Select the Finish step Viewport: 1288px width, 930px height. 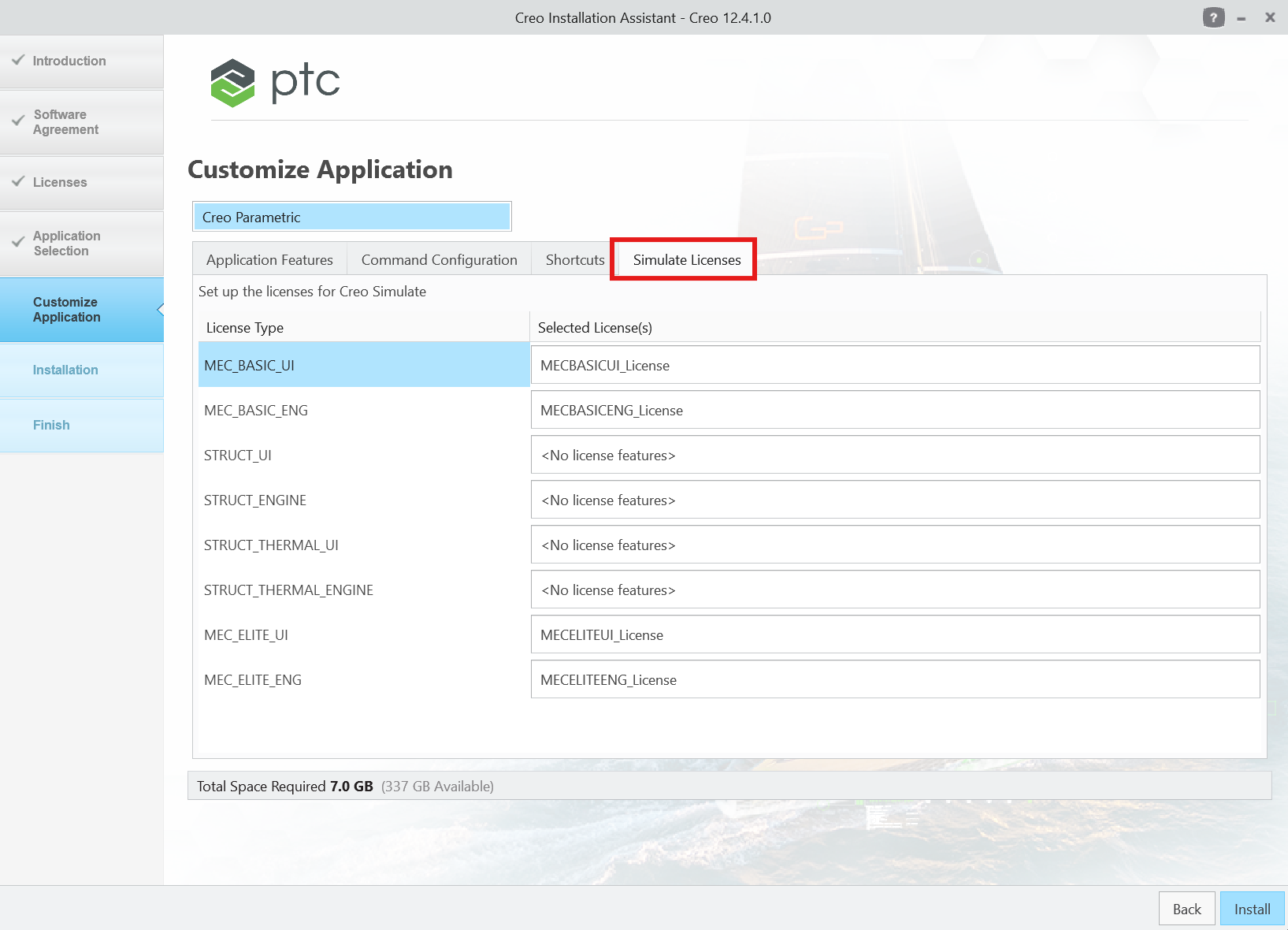[82, 425]
